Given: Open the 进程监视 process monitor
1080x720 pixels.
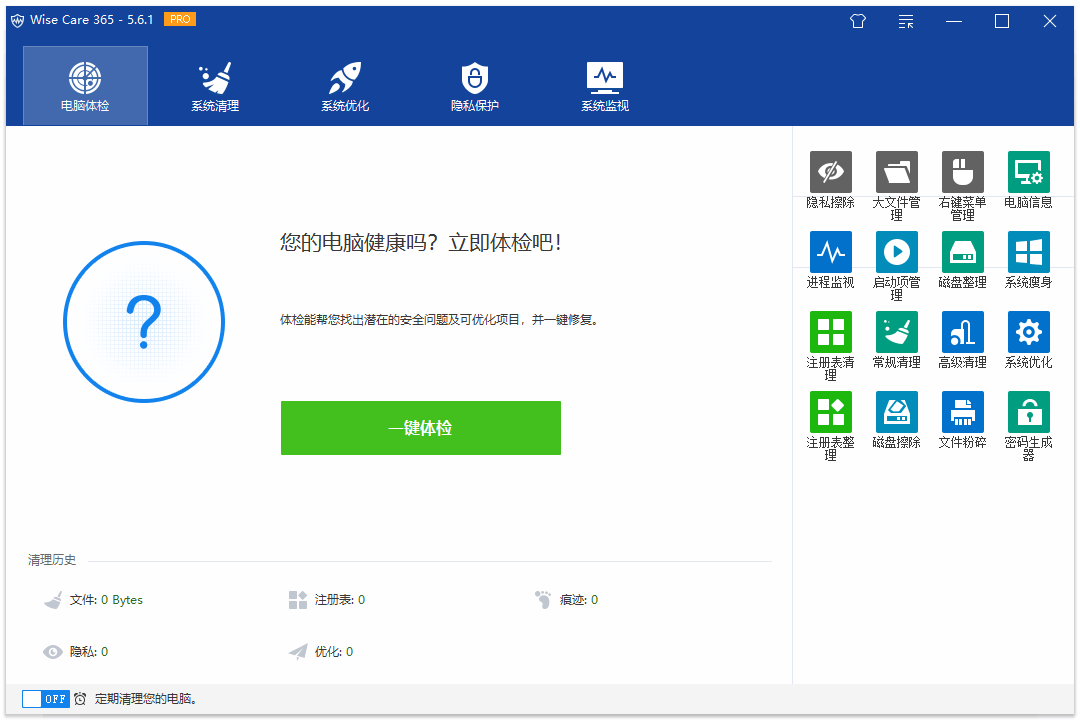Looking at the screenshot, I should [x=830, y=253].
